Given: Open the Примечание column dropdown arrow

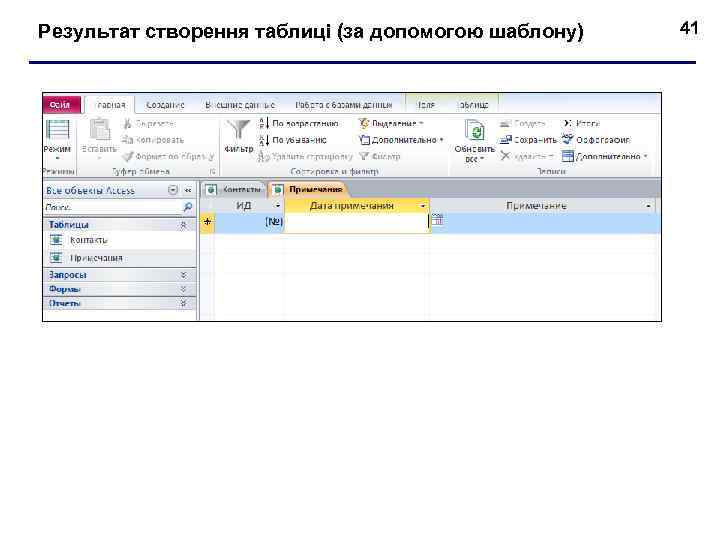Looking at the screenshot, I should coord(648,206).
